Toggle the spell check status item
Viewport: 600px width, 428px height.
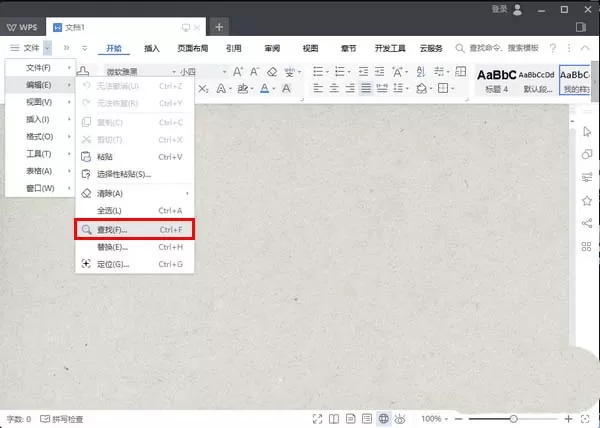click(62, 419)
